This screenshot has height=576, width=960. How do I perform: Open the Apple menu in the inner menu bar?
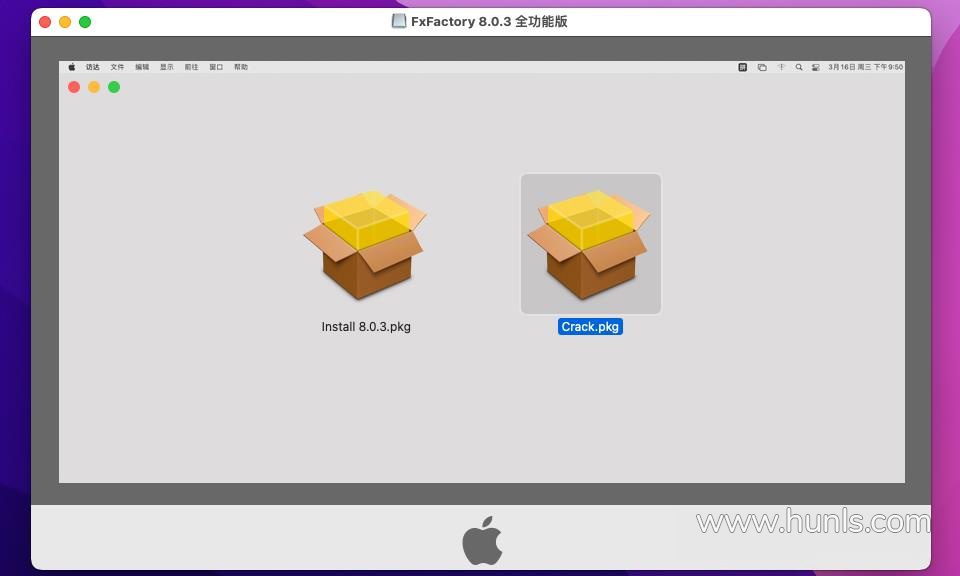[x=72, y=67]
